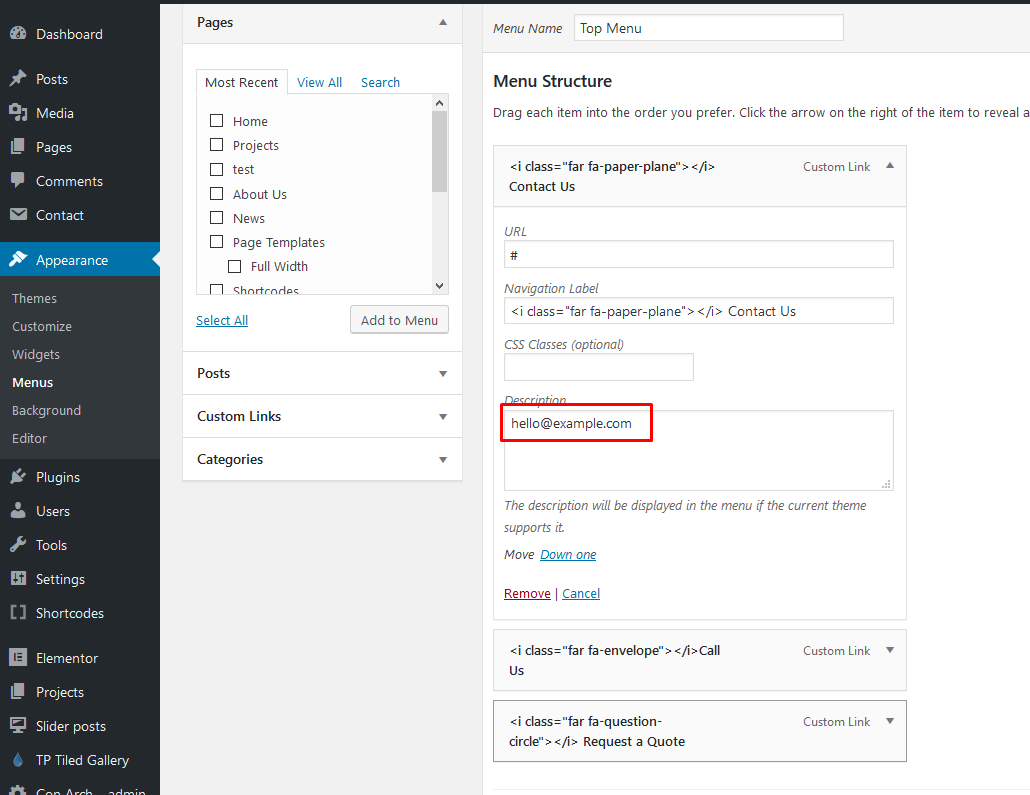Check the Home page checkbox

tap(216, 121)
